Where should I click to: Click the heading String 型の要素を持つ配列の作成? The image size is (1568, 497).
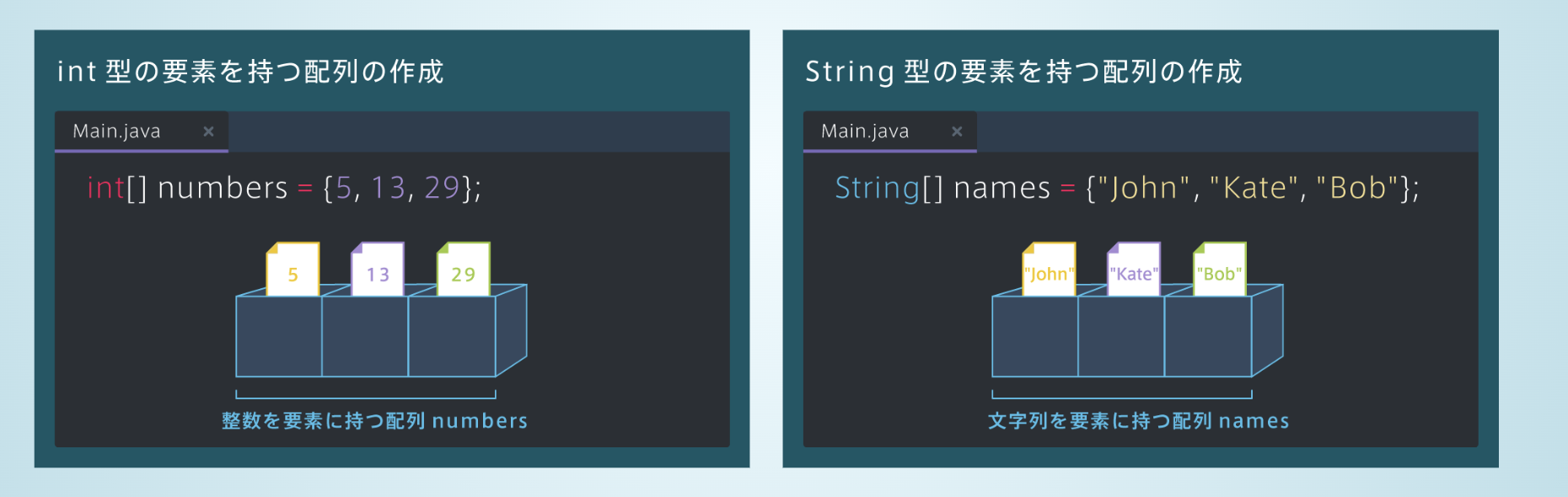pyautogui.click(x=1023, y=72)
